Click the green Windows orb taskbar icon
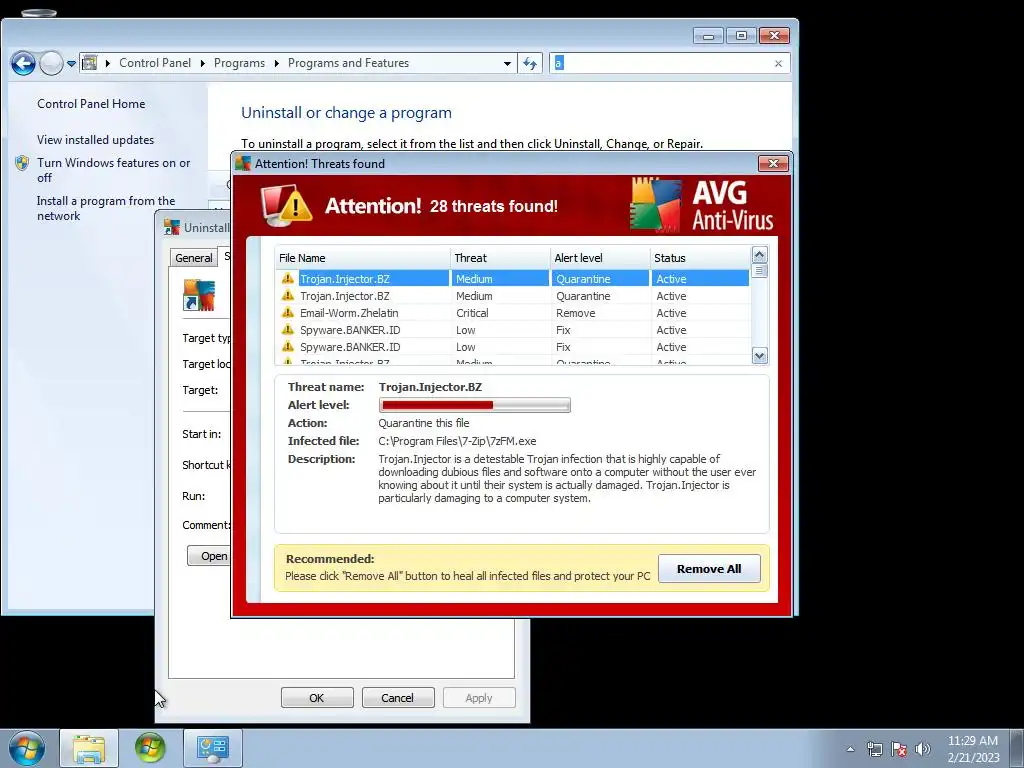 150,748
